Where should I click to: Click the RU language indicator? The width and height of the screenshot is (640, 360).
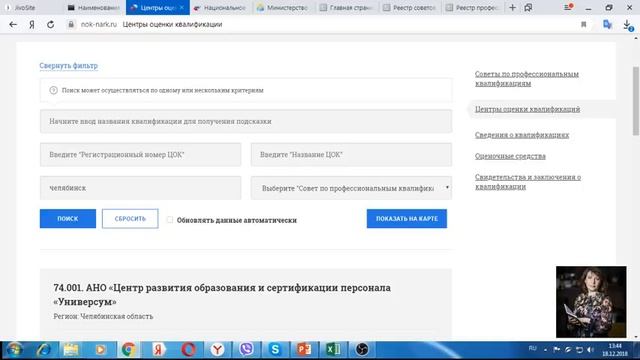tap(532, 349)
